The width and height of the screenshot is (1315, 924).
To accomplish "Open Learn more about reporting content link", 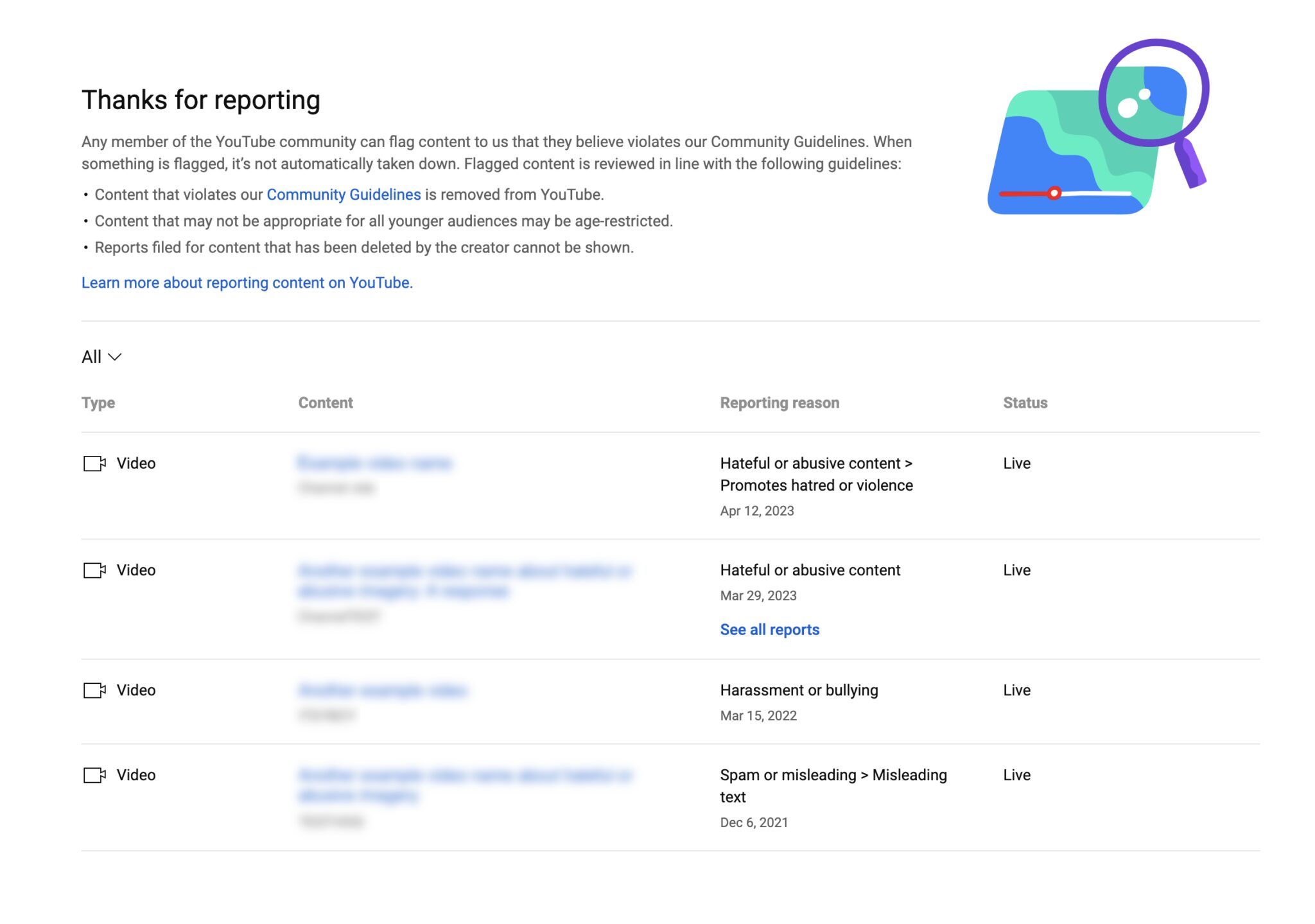I will point(247,283).
